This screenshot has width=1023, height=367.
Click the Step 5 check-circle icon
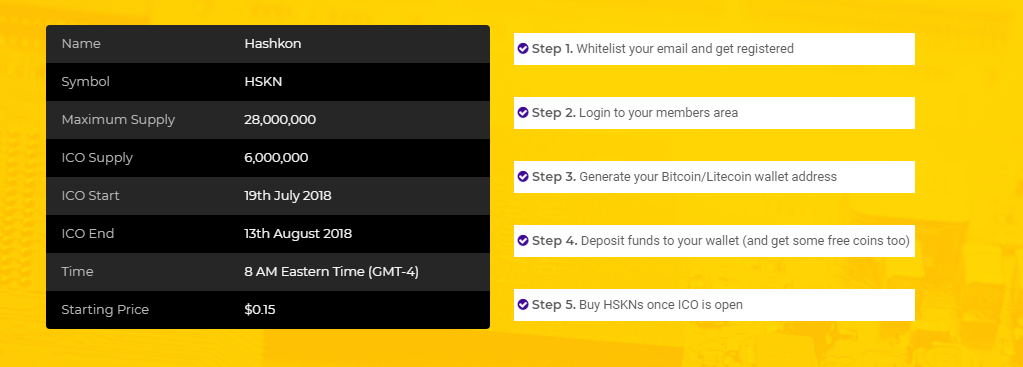click(x=523, y=304)
